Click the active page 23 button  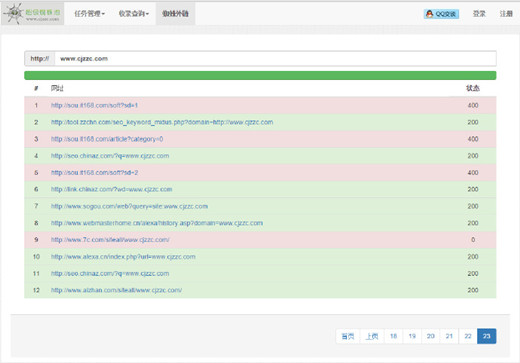coord(487,336)
